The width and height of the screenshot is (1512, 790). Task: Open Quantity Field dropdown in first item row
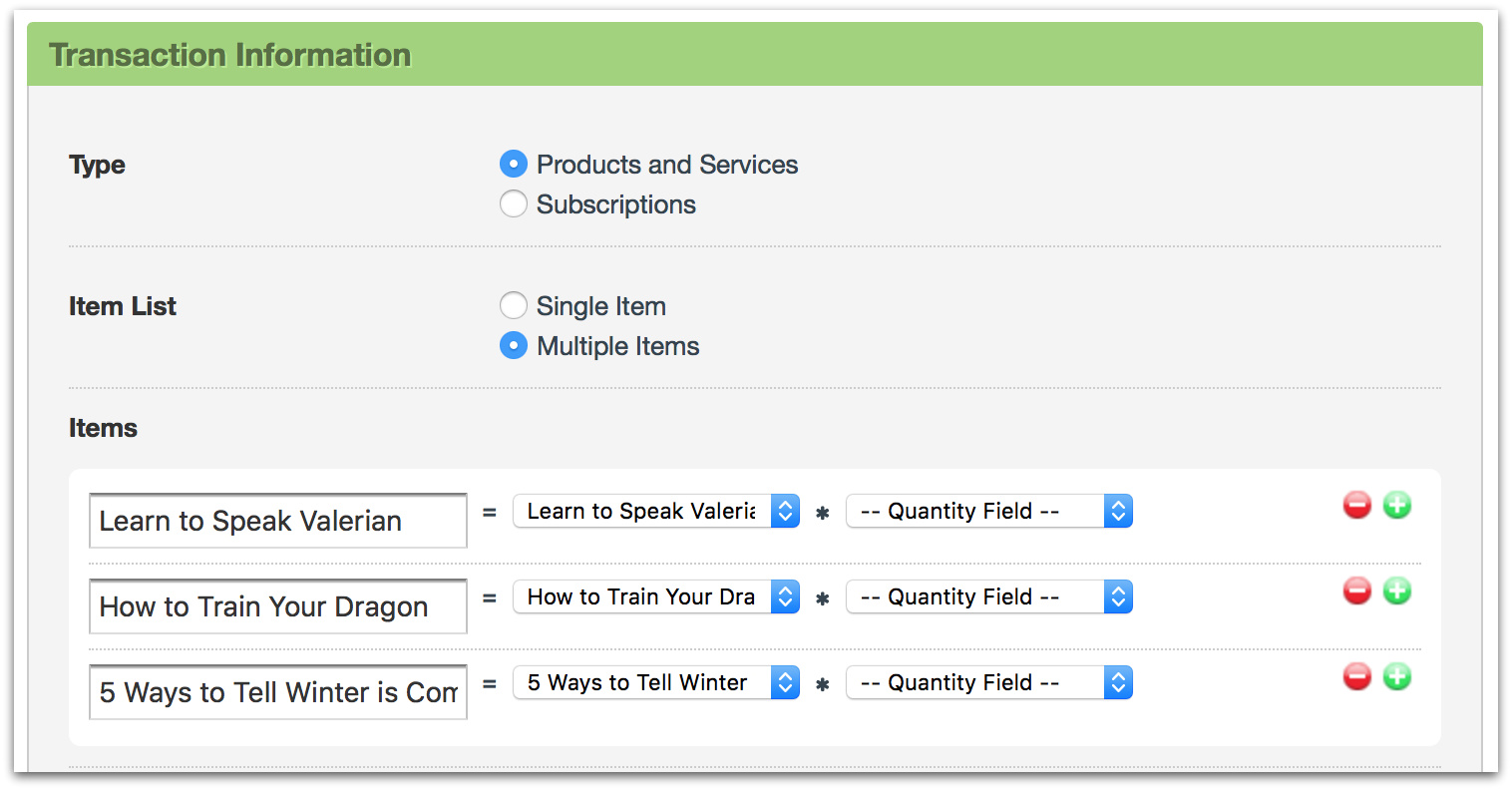click(988, 512)
